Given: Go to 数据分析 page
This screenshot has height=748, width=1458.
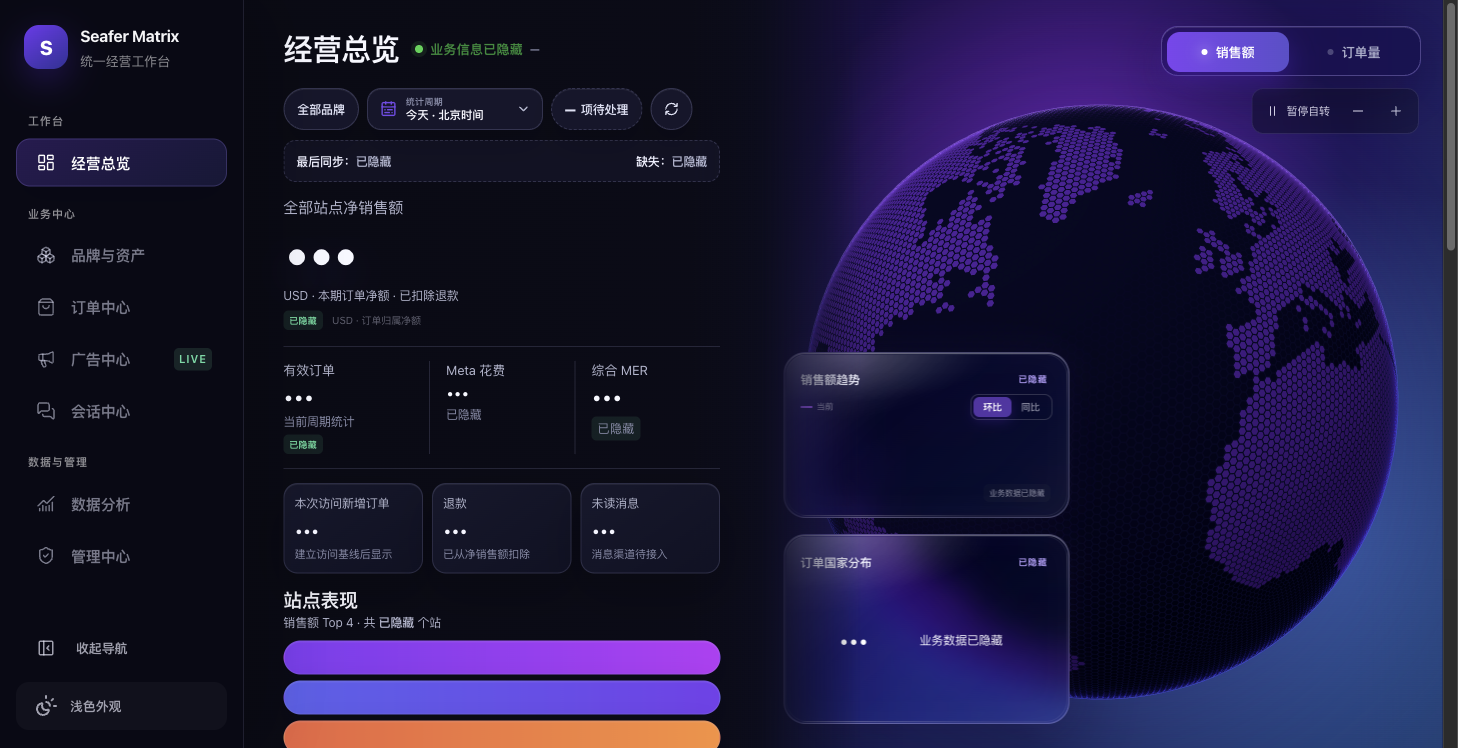Looking at the screenshot, I should point(121,505).
